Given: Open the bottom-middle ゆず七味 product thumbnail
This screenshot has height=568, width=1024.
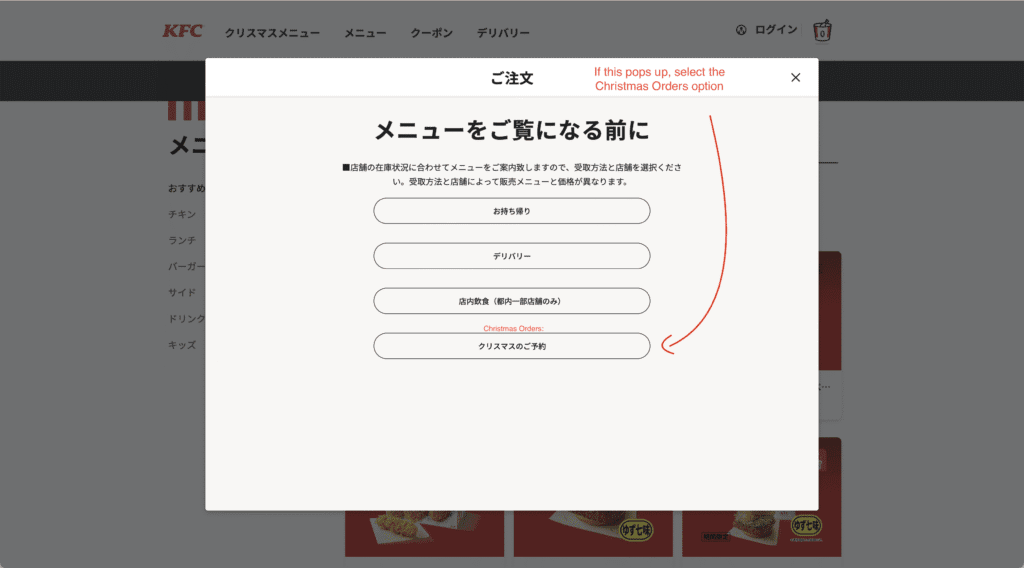Looking at the screenshot, I should [x=593, y=533].
